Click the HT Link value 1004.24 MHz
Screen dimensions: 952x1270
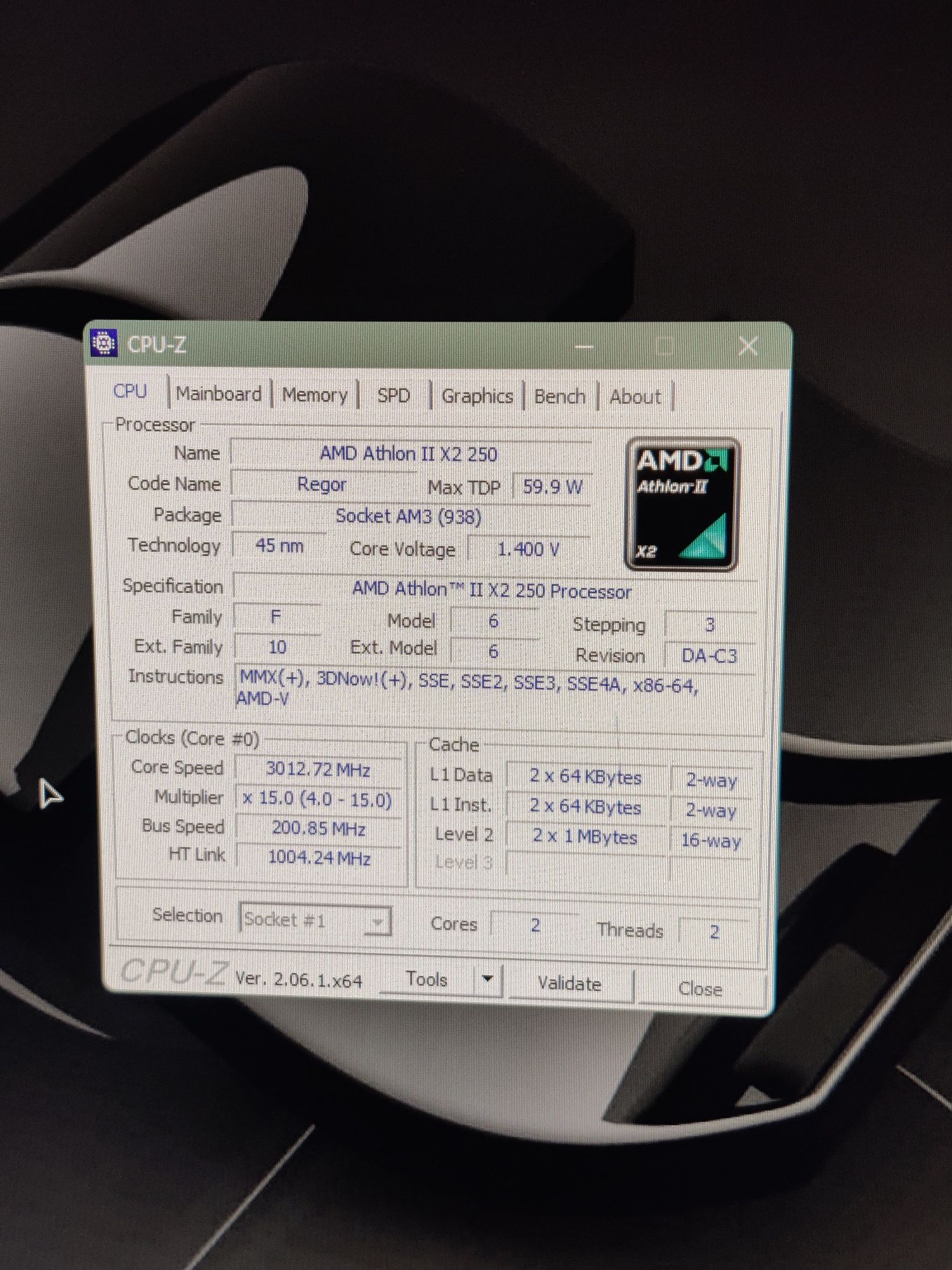click(x=319, y=858)
